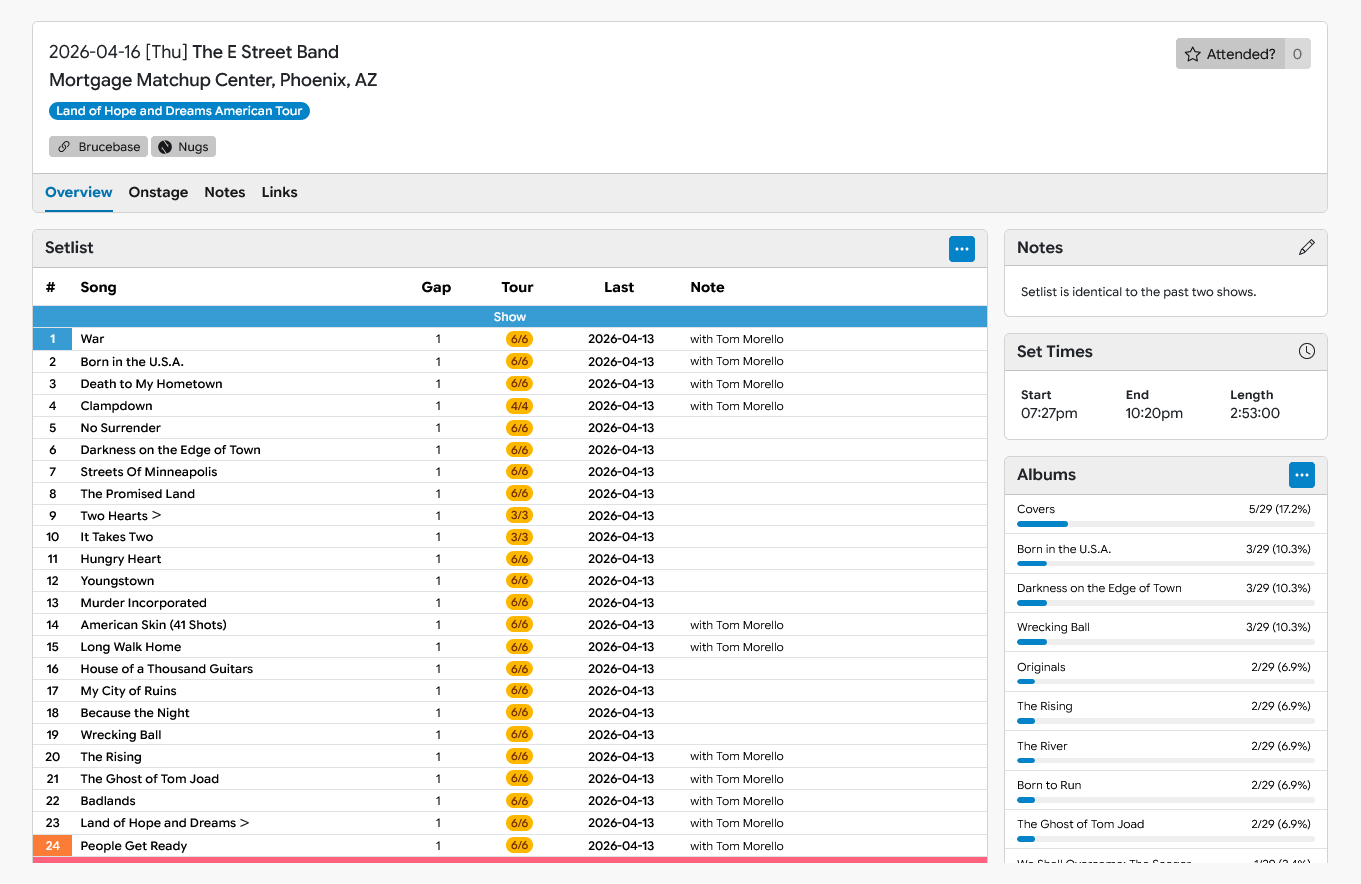Open Wrecking Ball album in Albums list
Image resolution: width=1361 pixels, height=884 pixels.
click(1053, 628)
